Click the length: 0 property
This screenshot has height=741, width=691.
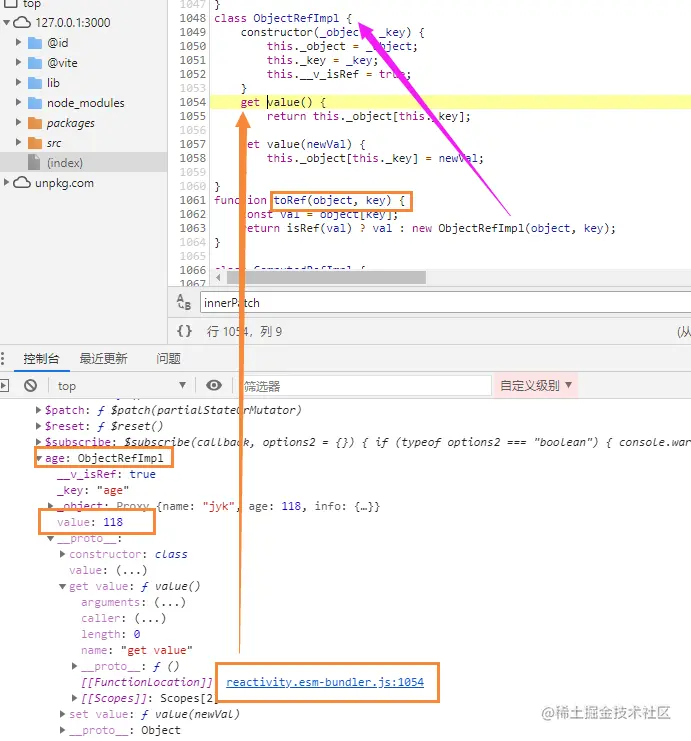(x=111, y=634)
